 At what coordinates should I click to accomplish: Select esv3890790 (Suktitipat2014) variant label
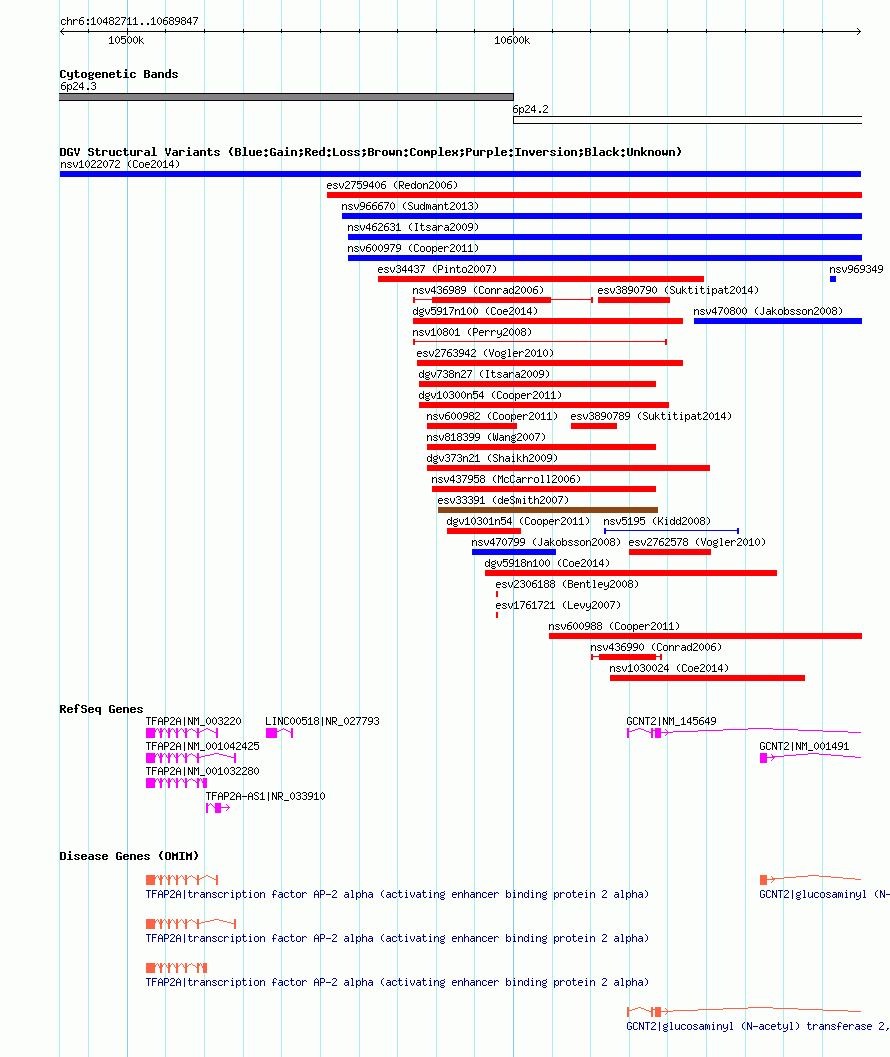tap(678, 290)
